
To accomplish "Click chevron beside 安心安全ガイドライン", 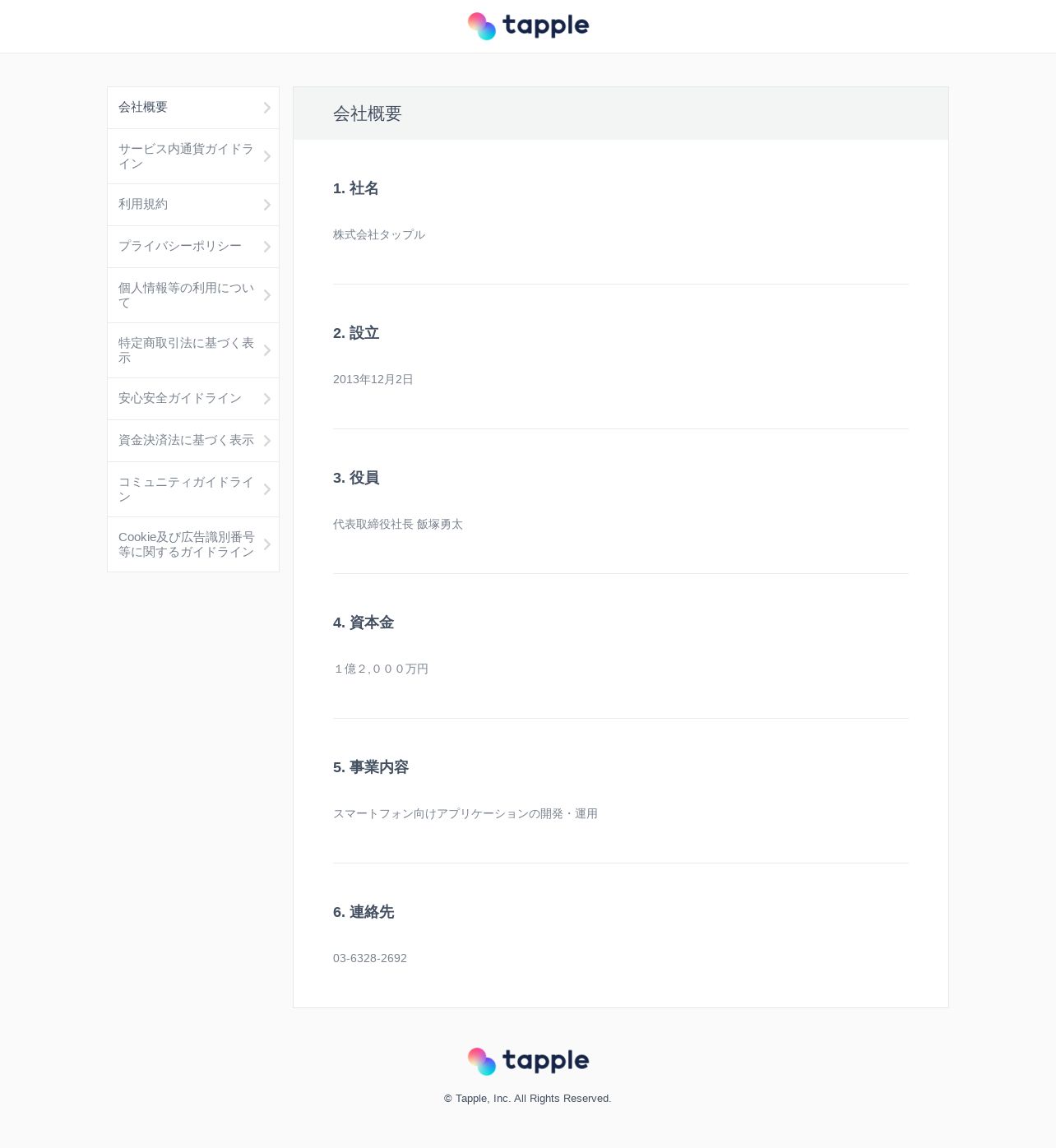I will coord(266,399).
